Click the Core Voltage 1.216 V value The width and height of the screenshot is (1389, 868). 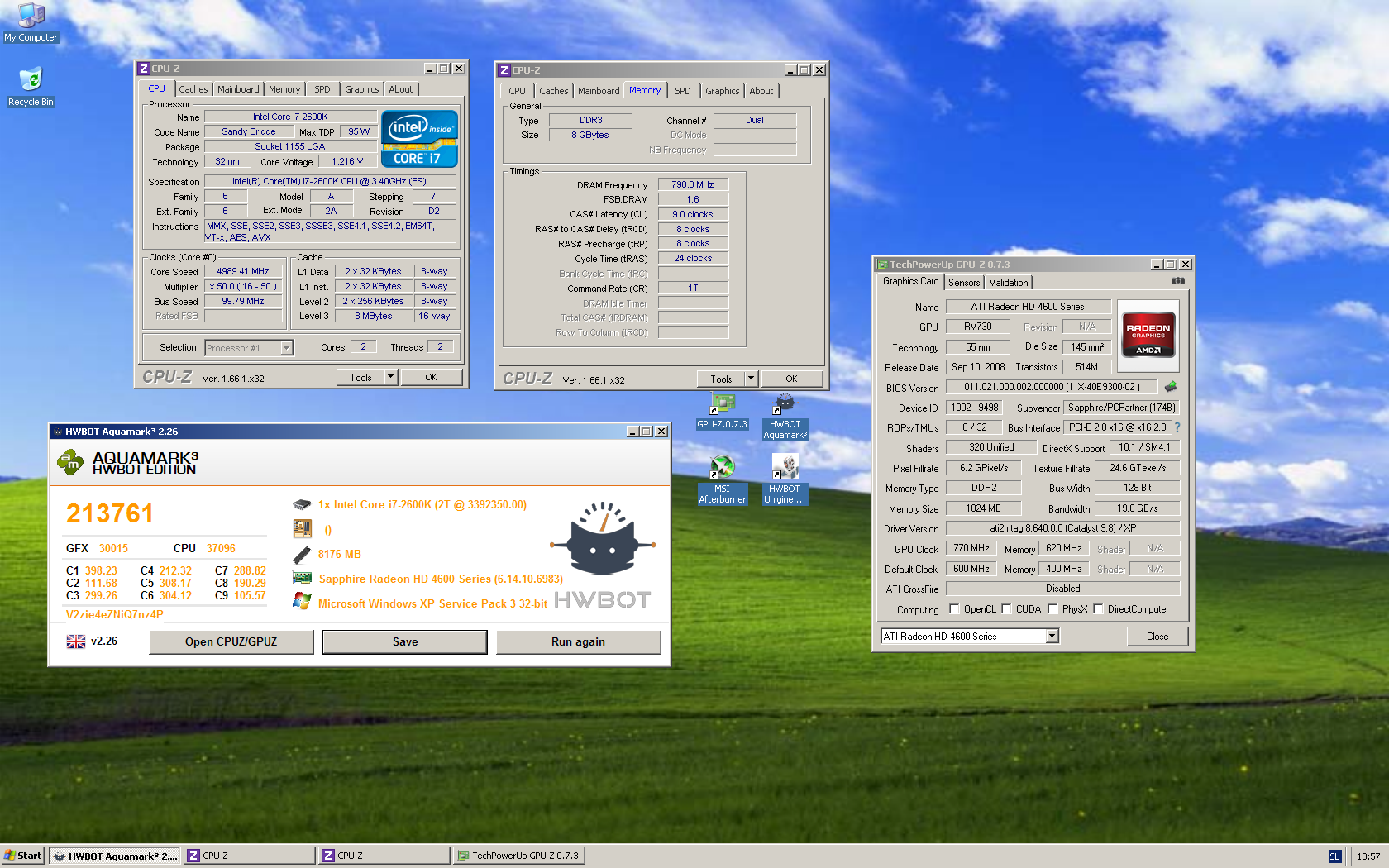(347, 161)
